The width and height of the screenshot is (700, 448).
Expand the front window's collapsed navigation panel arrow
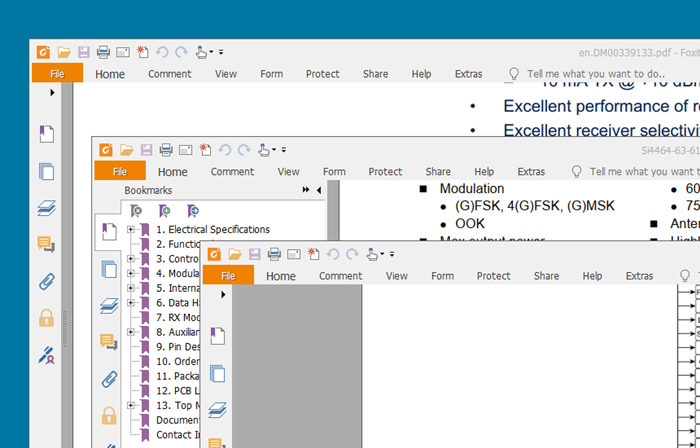click(223, 294)
